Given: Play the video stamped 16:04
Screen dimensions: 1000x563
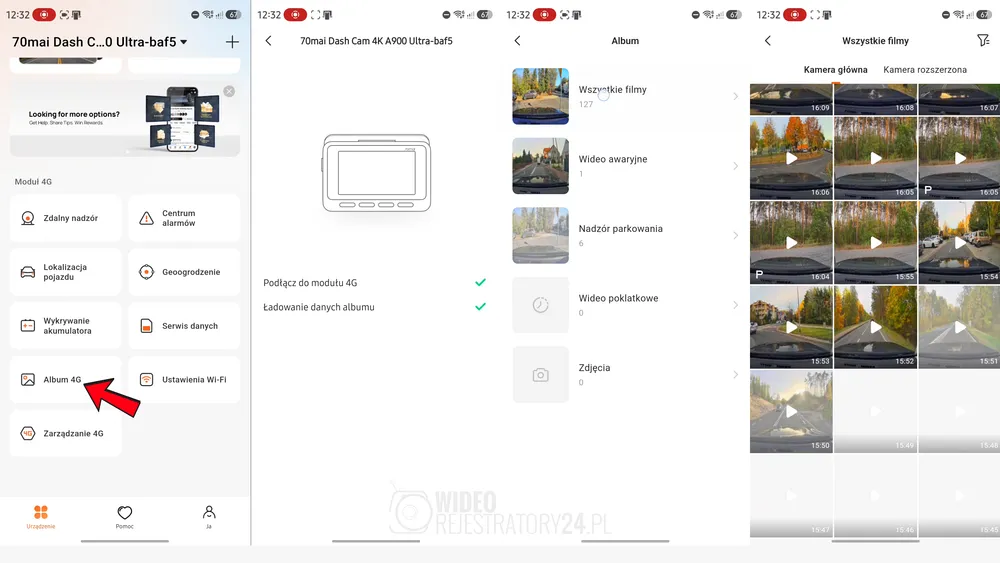Looking at the screenshot, I should coord(791,243).
